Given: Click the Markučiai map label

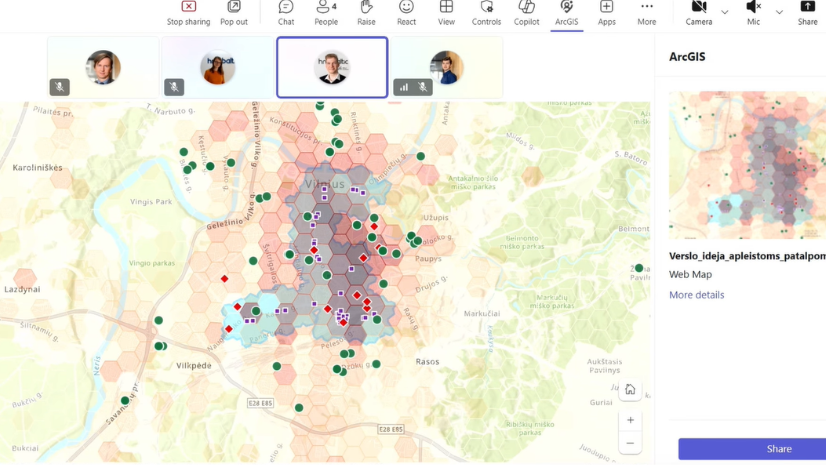Looking at the screenshot, I should pyautogui.click(x=481, y=313).
